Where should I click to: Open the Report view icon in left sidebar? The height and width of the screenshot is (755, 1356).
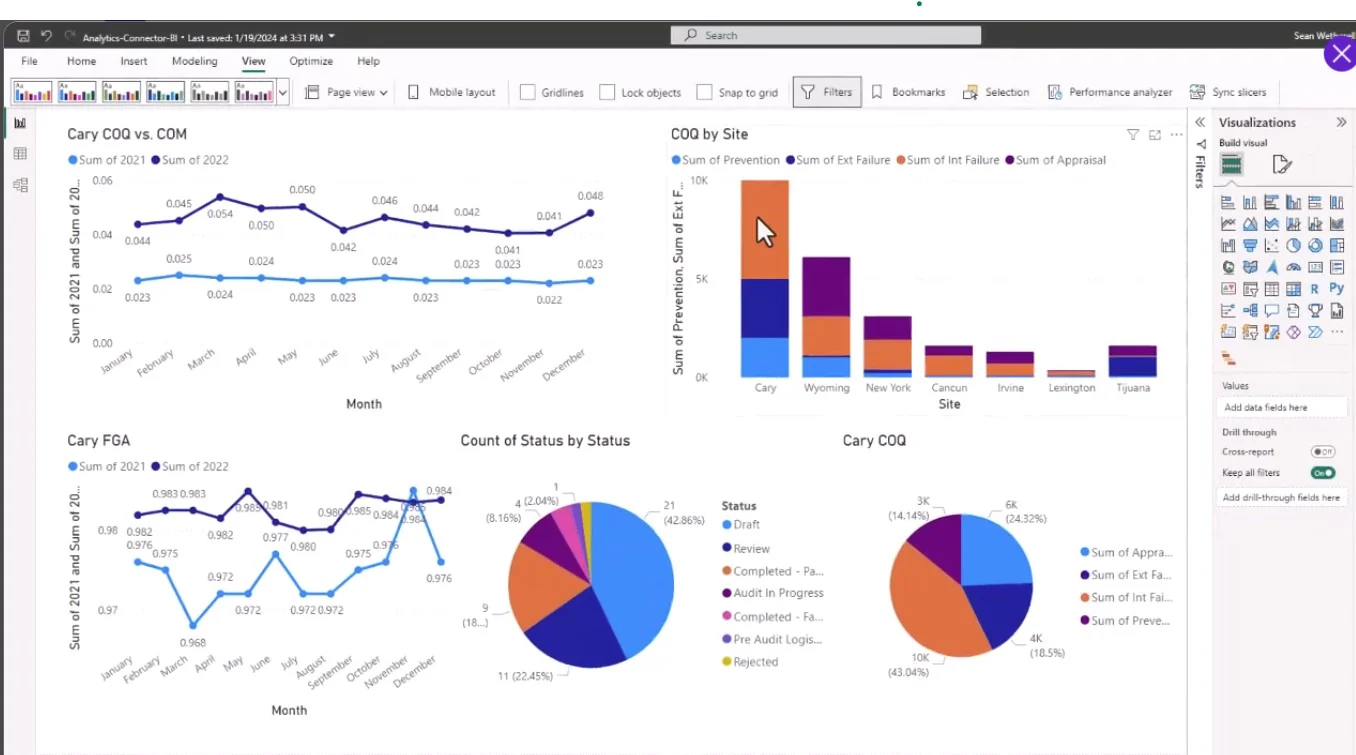tap(20, 123)
